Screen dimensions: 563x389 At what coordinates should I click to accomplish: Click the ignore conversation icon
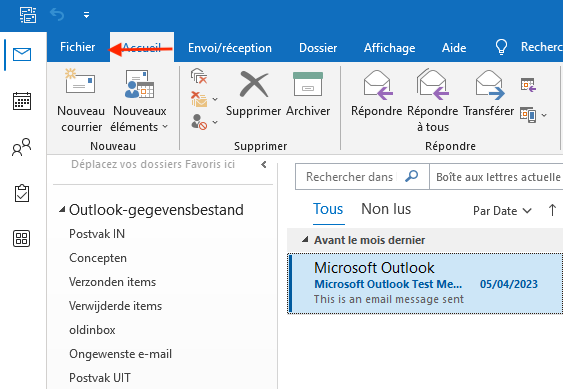point(199,76)
